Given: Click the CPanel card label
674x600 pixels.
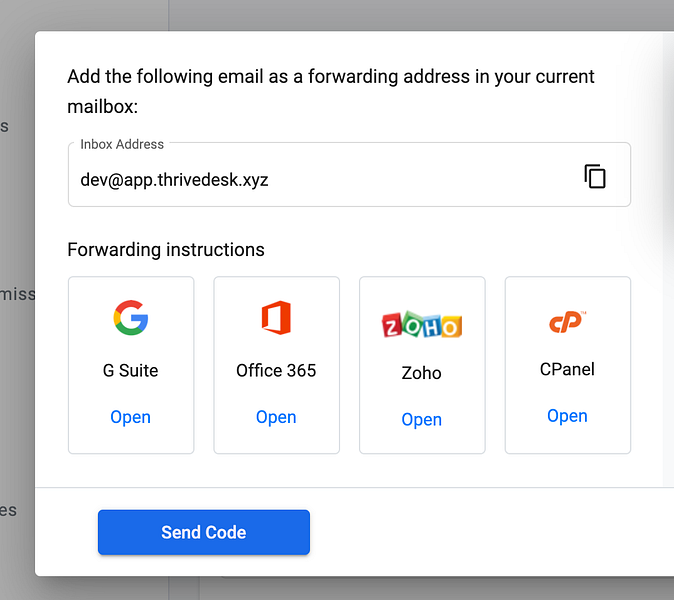Looking at the screenshot, I should pos(567,369).
